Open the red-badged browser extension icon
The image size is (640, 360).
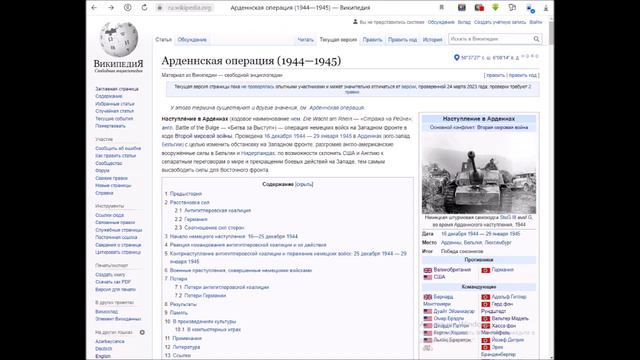[479, 7]
